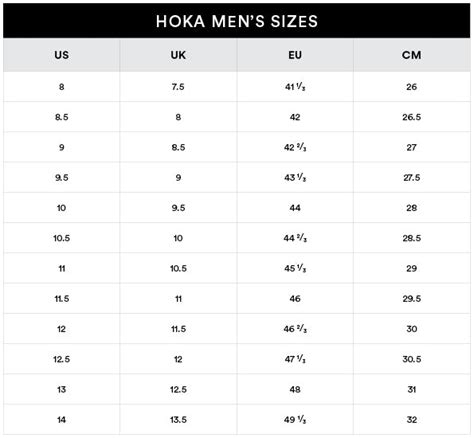The height and width of the screenshot is (438, 474).
Task: Select US size 13 cell
Action: click(x=61, y=389)
